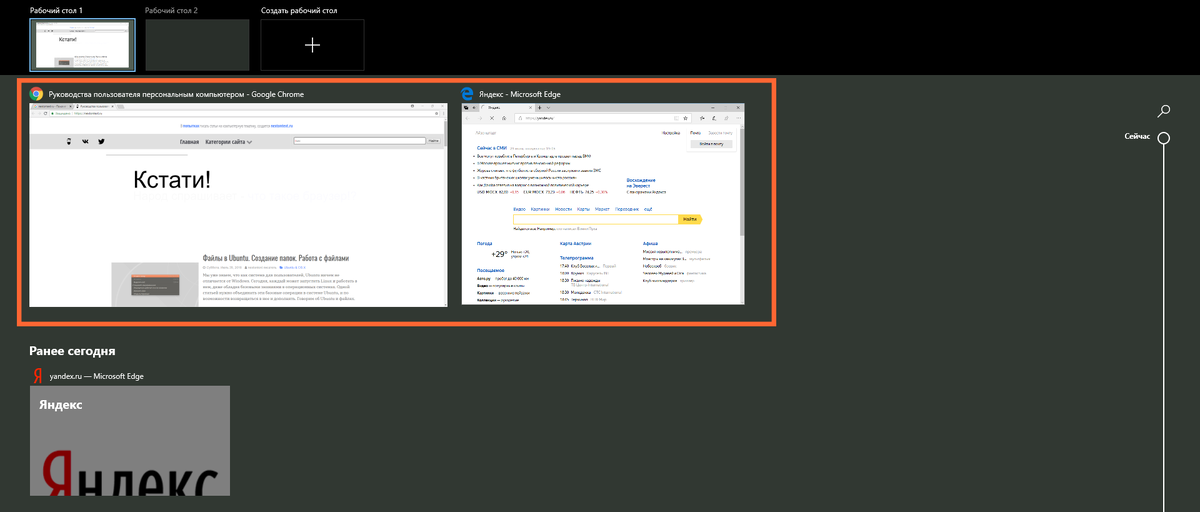This screenshot has height=512, width=1200.
Task: Click the red Yandex icon beside yandex.ru
Action: click(36, 376)
